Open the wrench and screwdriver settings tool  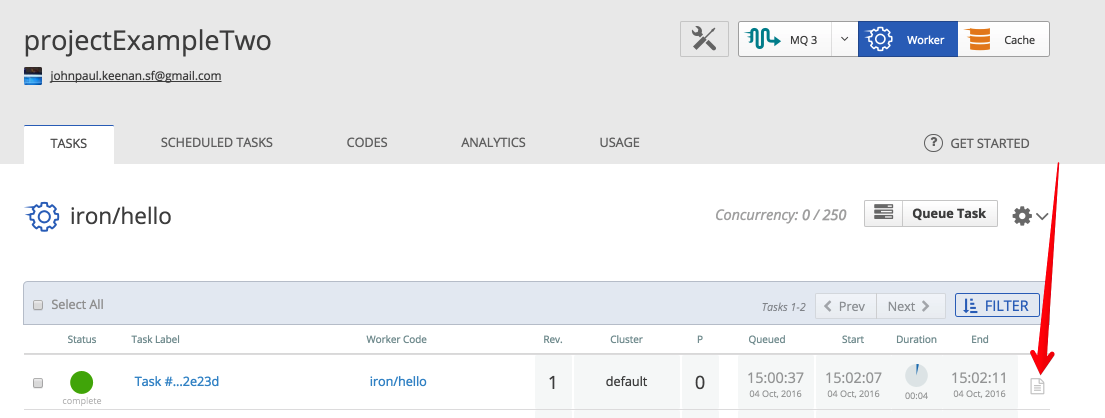click(704, 39)
